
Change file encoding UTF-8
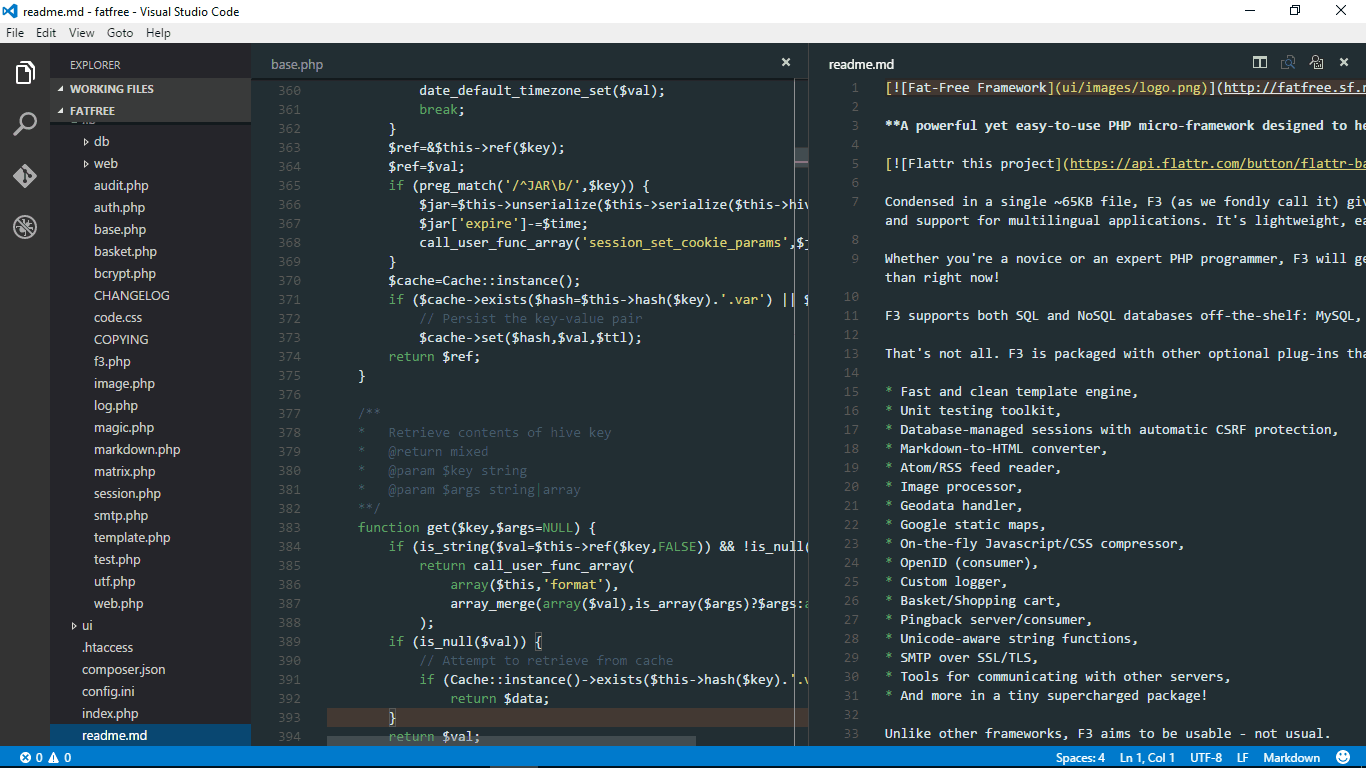(x=1206, y=758)
